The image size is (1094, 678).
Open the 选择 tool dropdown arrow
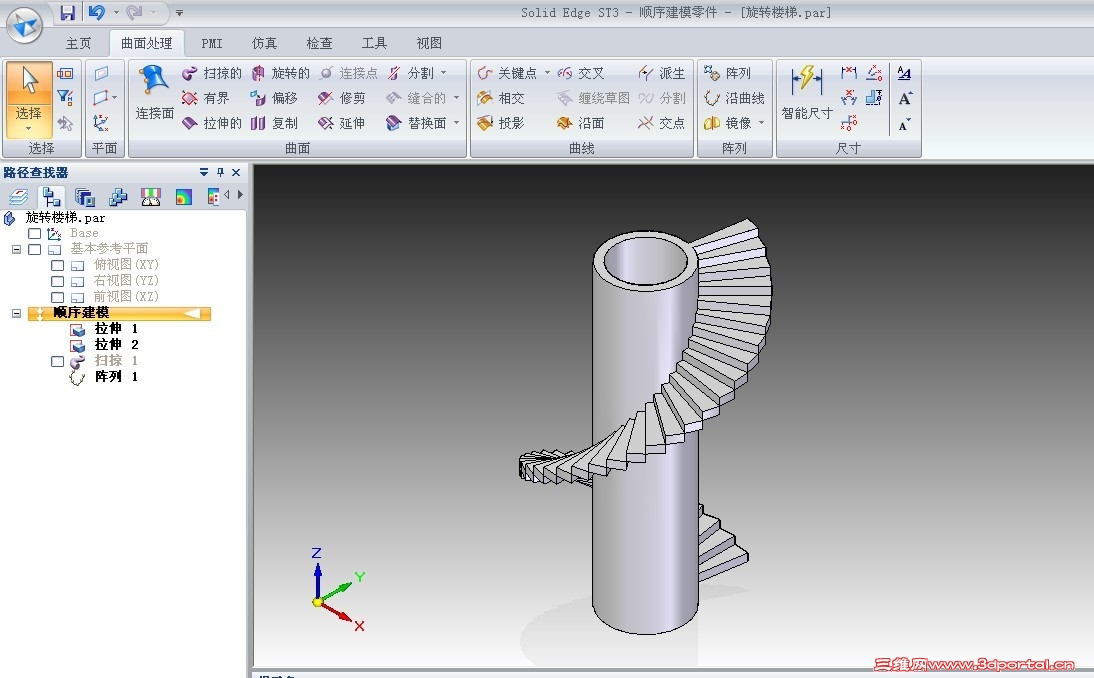coord(29,130)
